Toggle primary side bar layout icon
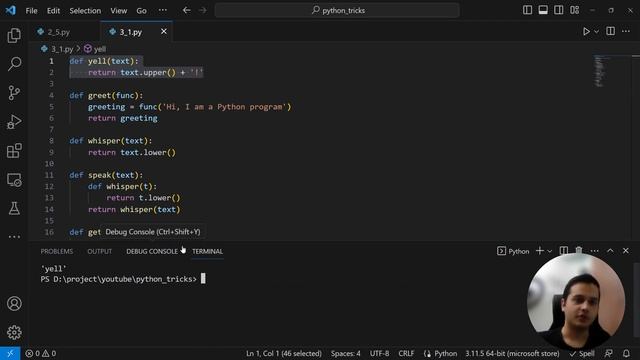 pyautogui.click(x=527, y=10)
